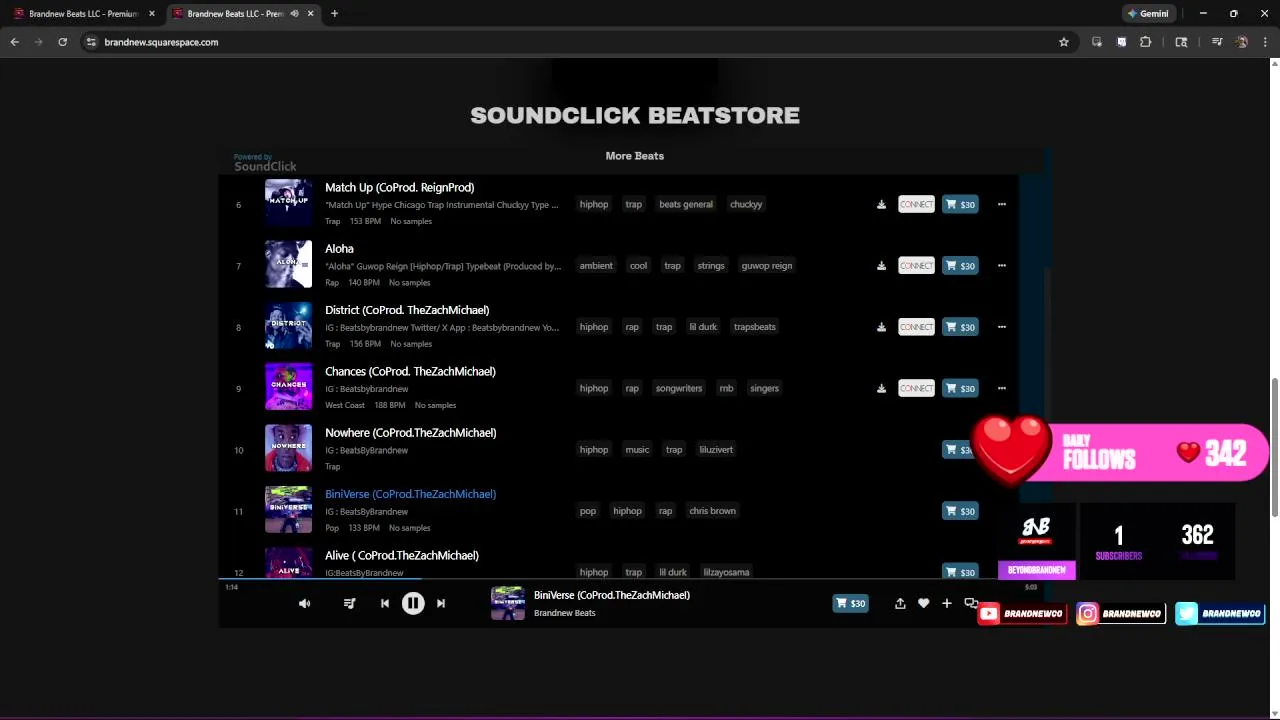Click the liluzivert tag on Nowhere
Viewport: 1280px width, 720px height.
pos(716,449)
